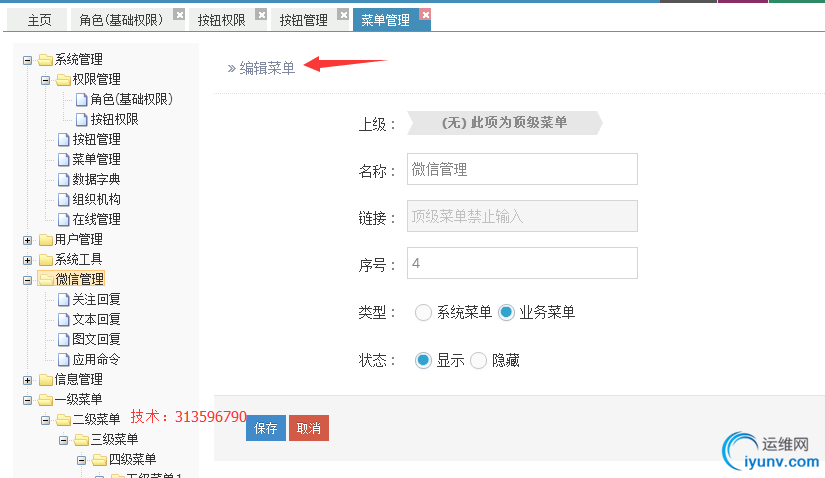Select 文本回复 tree item
825x478 pixels.
tap(96, 320)
